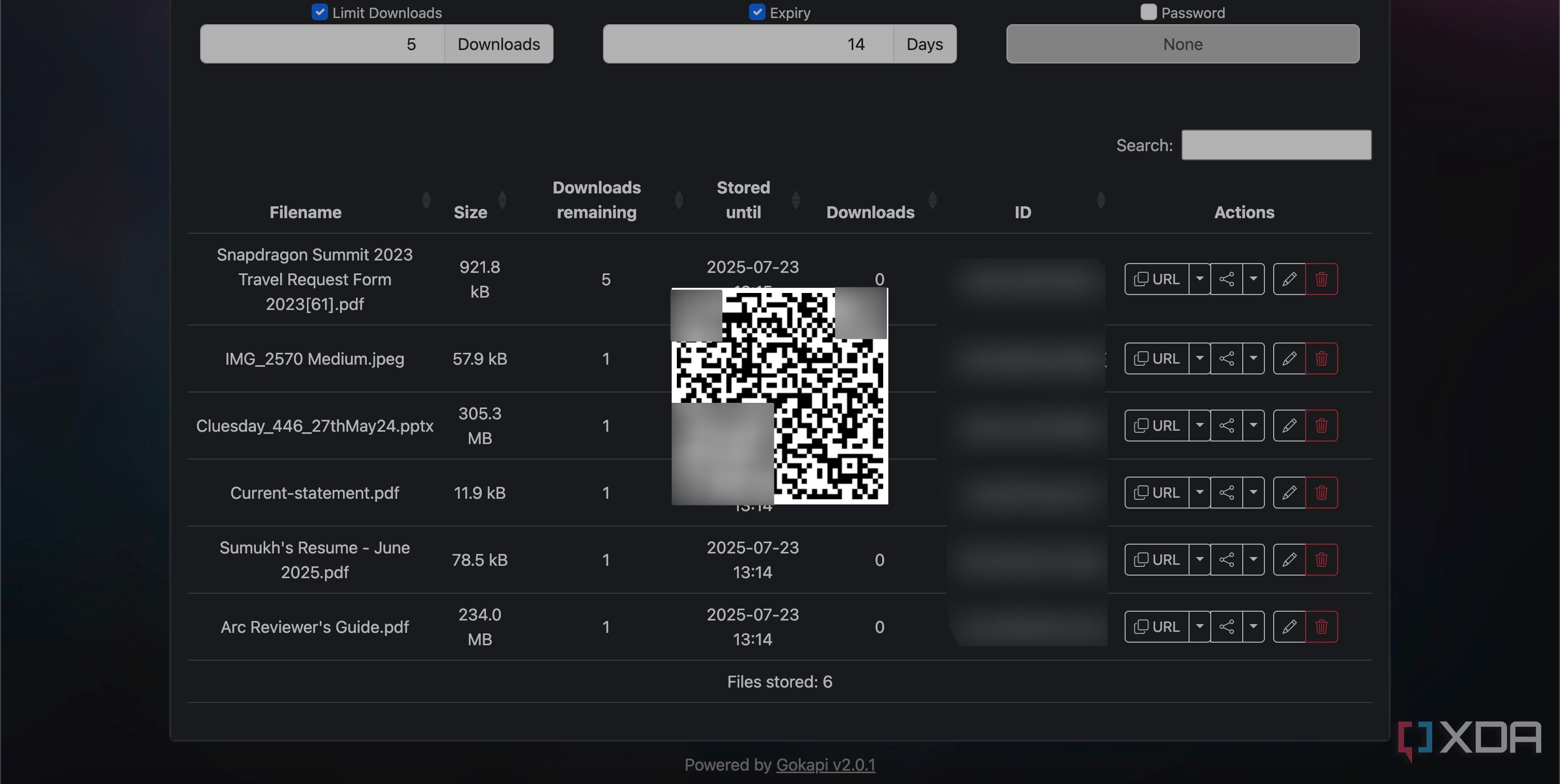Delete the Arc Reviewer's Guide.pdf file
This screenshot has height=784, width=1560.
[1321, 627]
